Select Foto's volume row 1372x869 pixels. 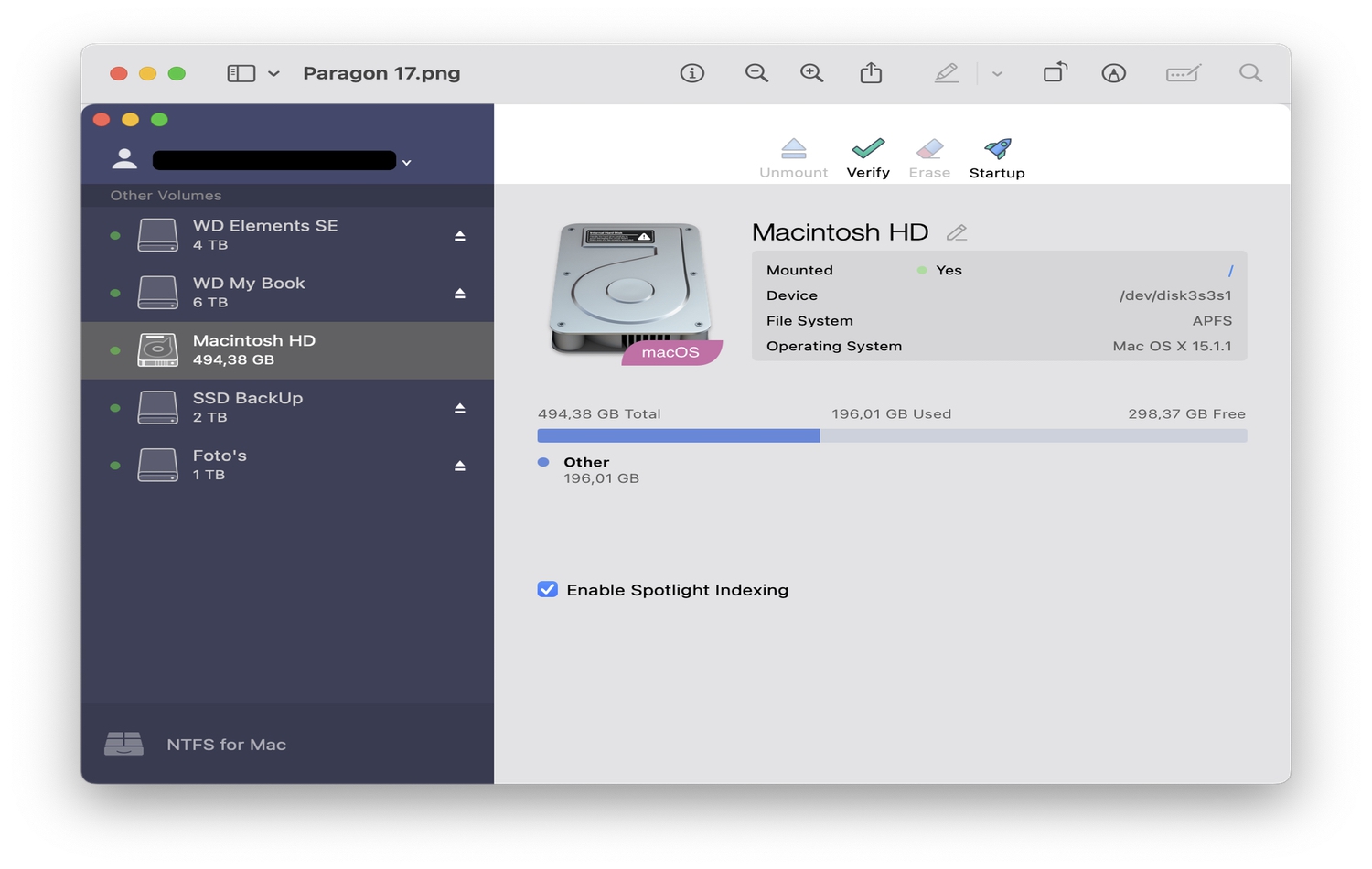point(287,465)
